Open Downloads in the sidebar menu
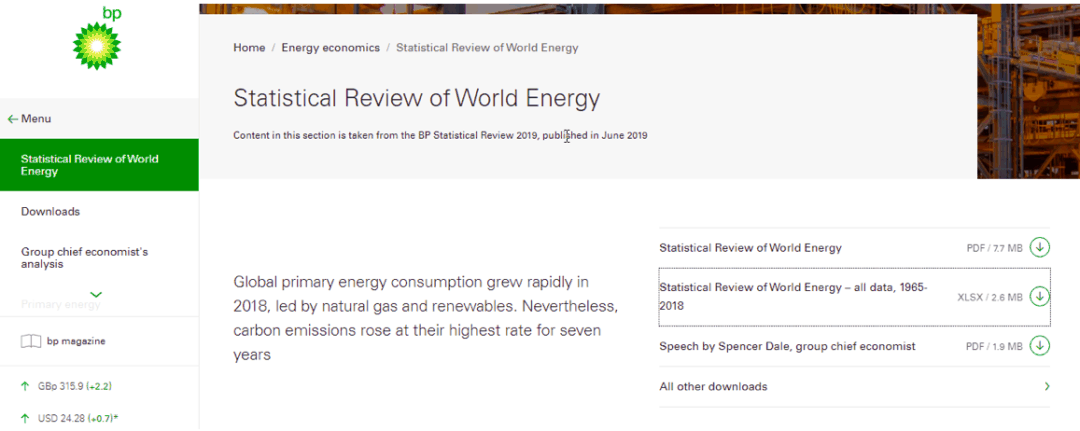Viewport: 1080px width, 431px height. tap(50, 212)
